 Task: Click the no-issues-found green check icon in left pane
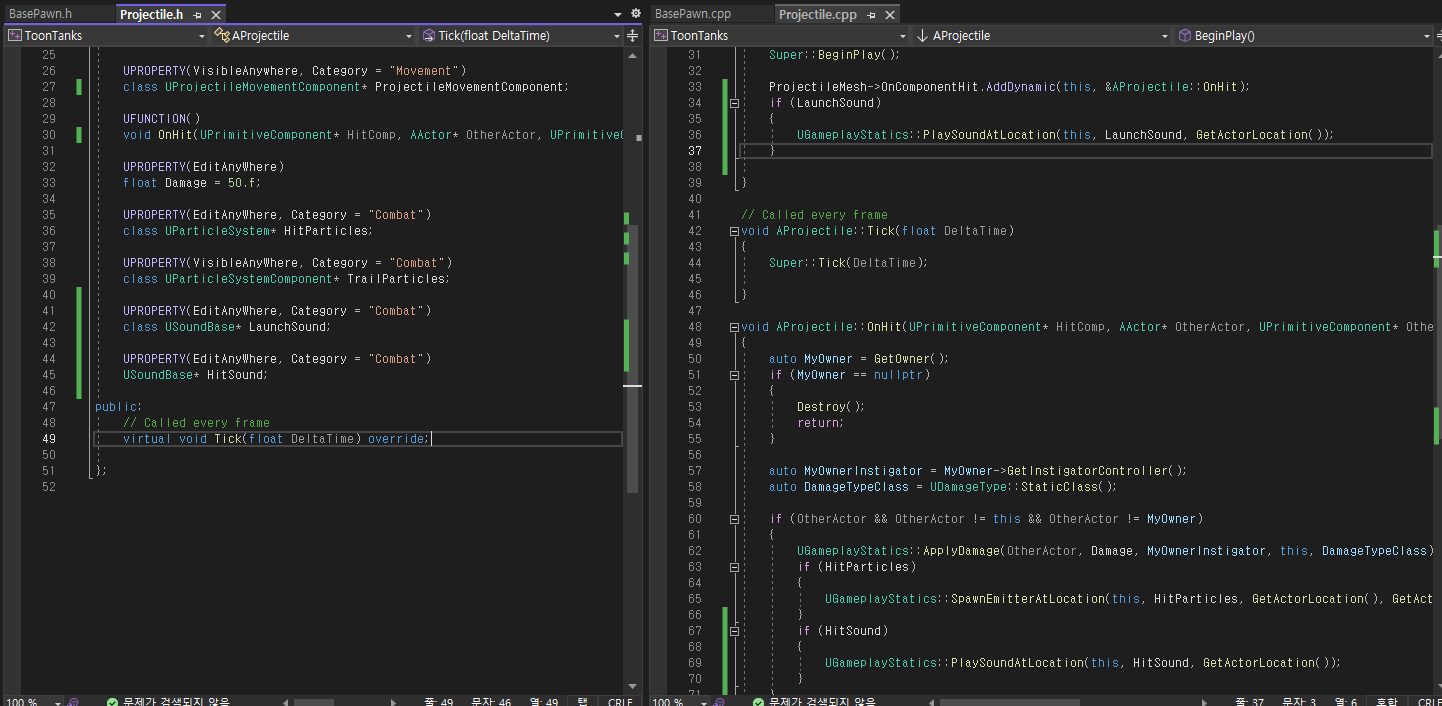113,701
